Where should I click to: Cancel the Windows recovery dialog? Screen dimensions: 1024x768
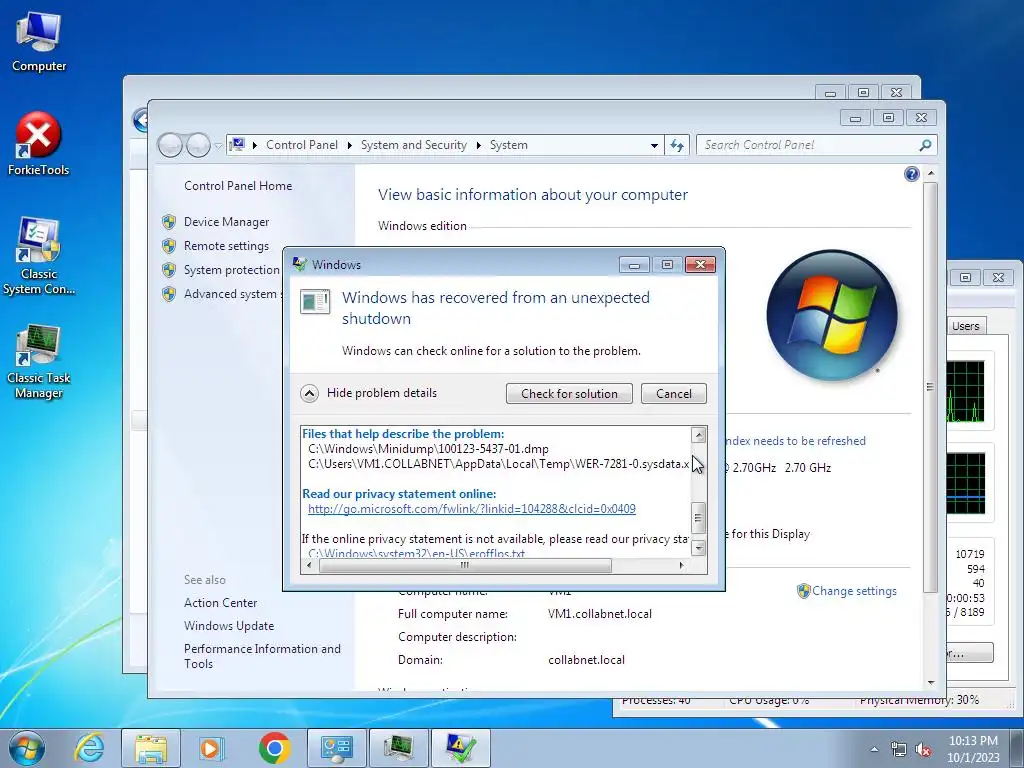[673, 393]
